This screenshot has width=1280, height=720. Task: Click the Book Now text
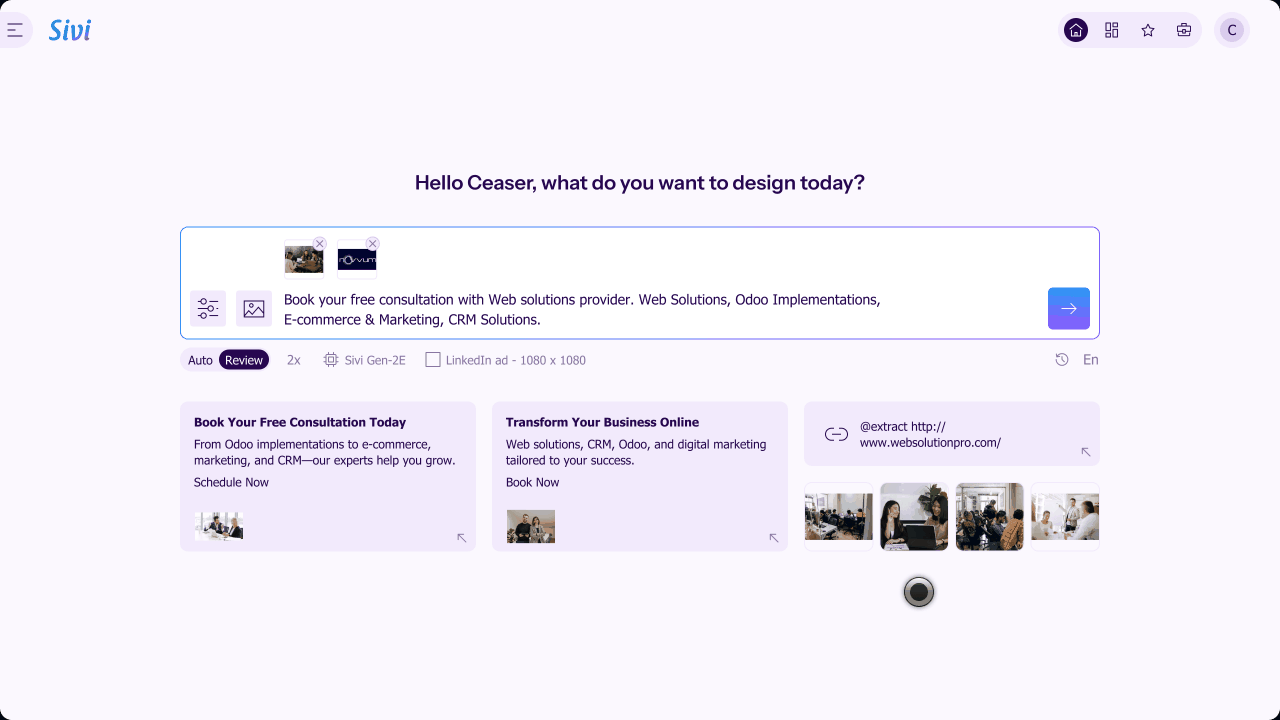tap(533, 482)
